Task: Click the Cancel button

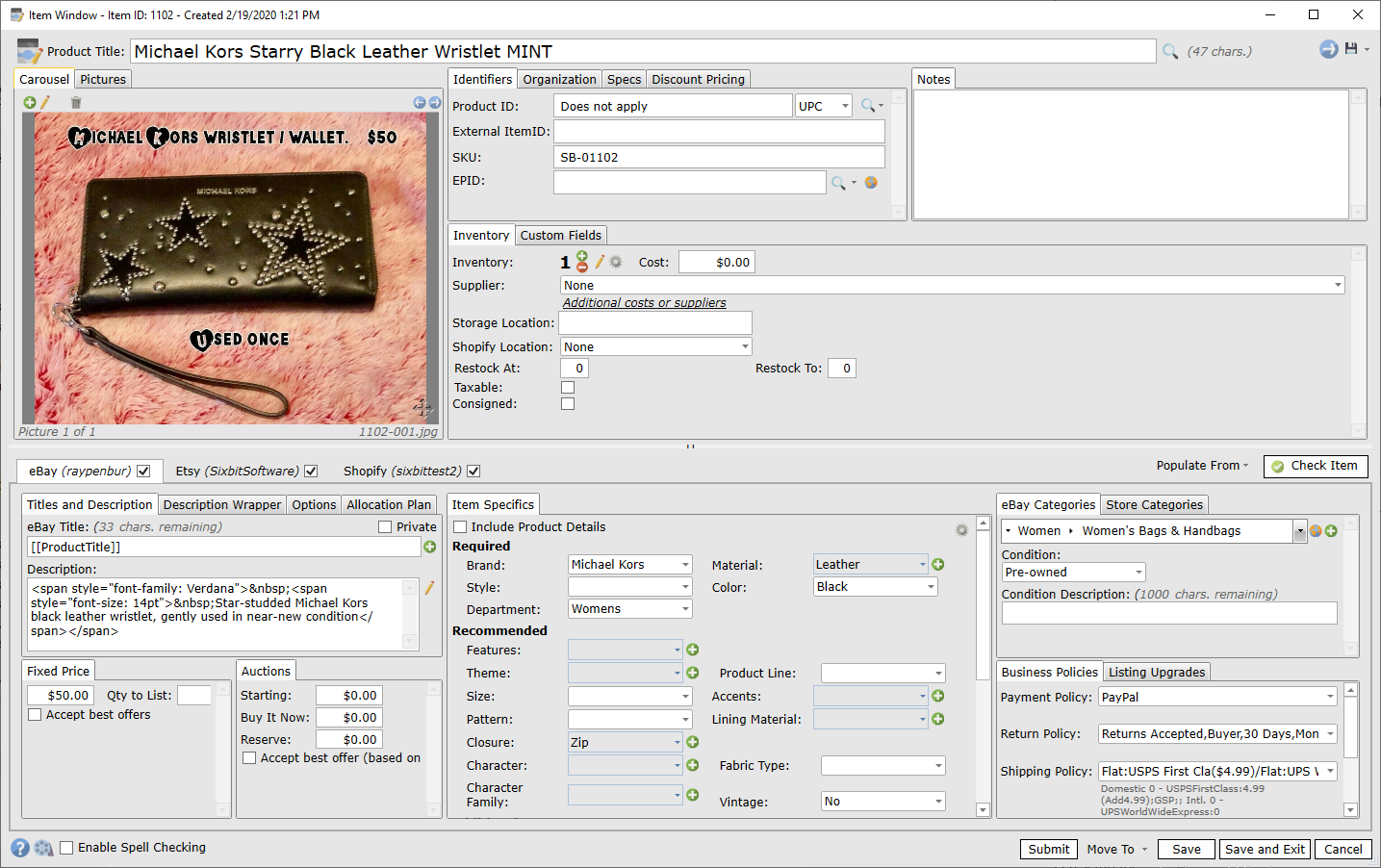Action: click(x=1343, y=850)
